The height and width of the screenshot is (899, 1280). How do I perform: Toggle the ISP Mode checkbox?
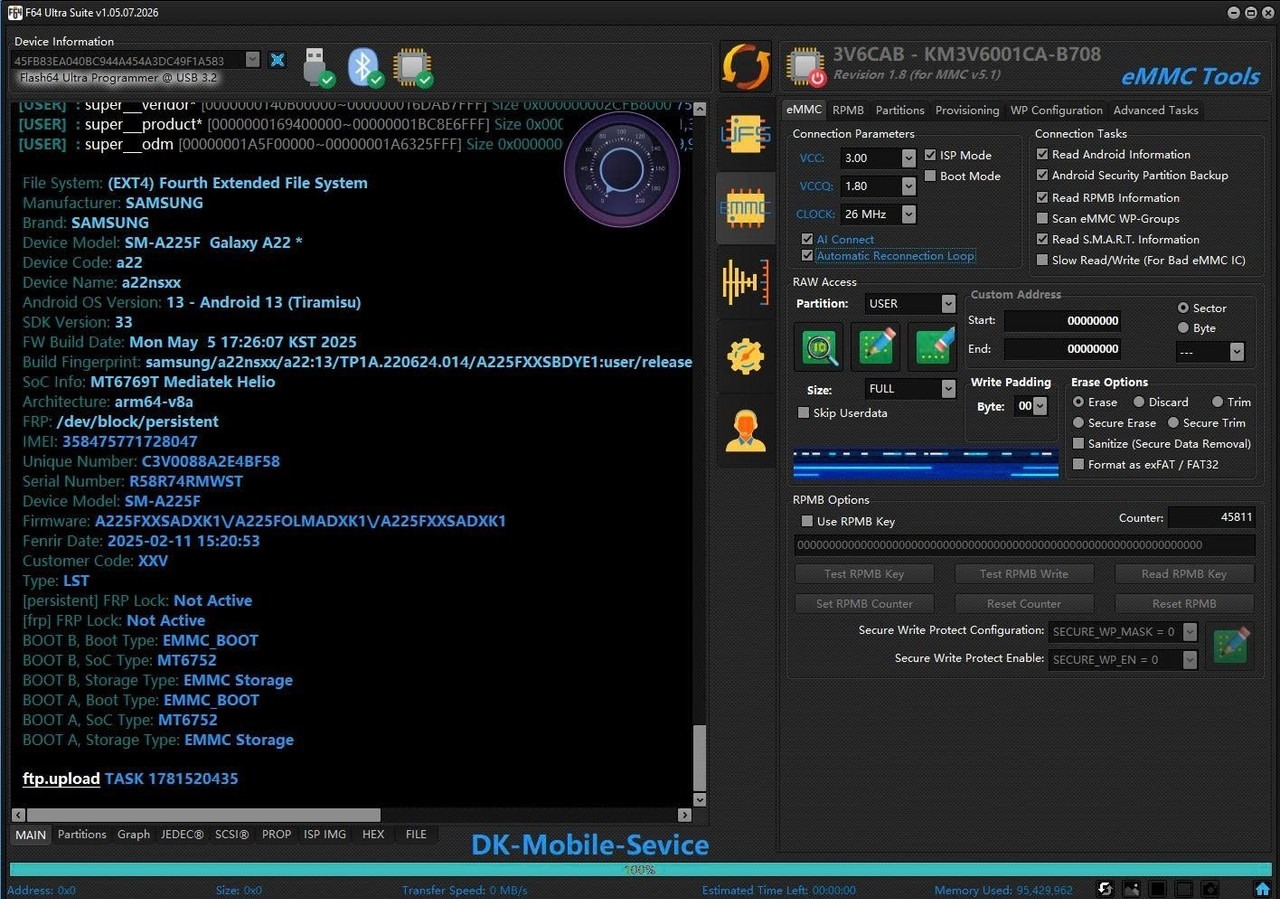[931, 155]
